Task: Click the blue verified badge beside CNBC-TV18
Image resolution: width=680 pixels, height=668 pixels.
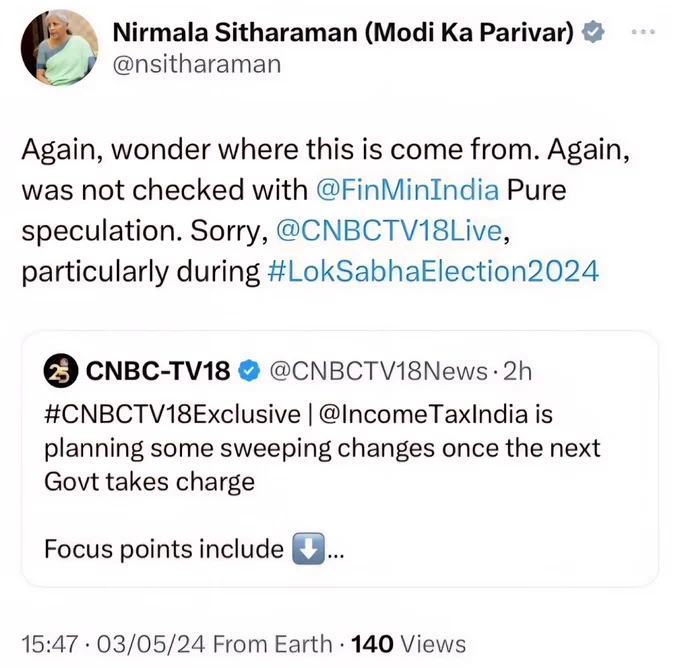Action: coord(249,371)
